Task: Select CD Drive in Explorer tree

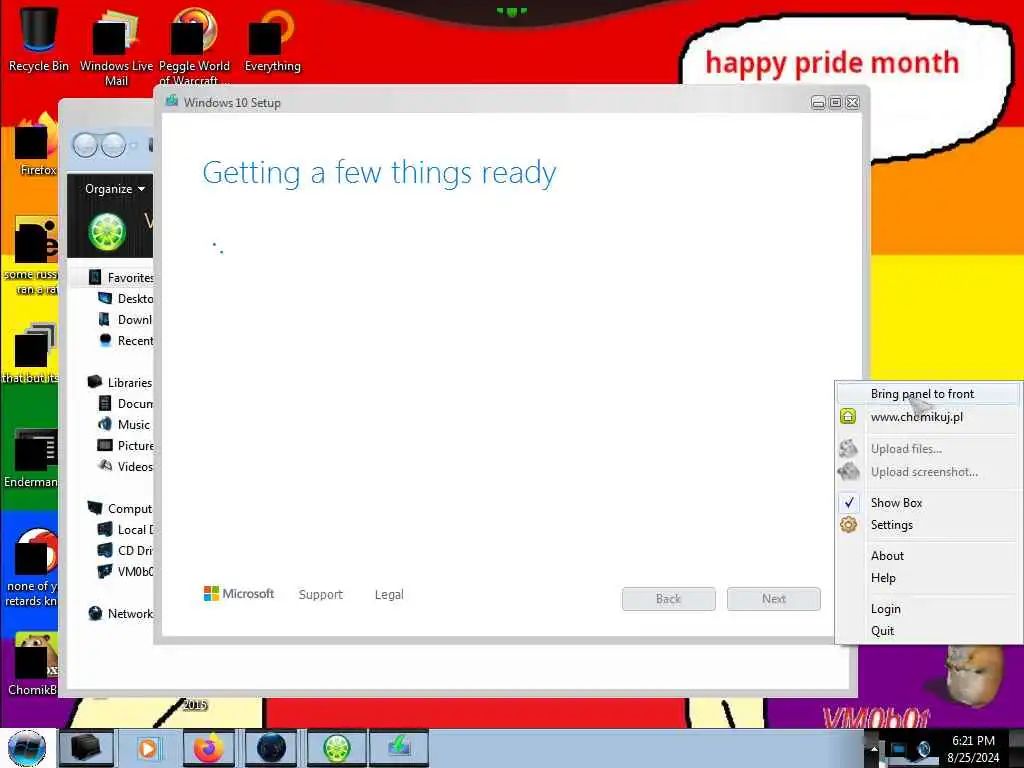Action: 125,551
